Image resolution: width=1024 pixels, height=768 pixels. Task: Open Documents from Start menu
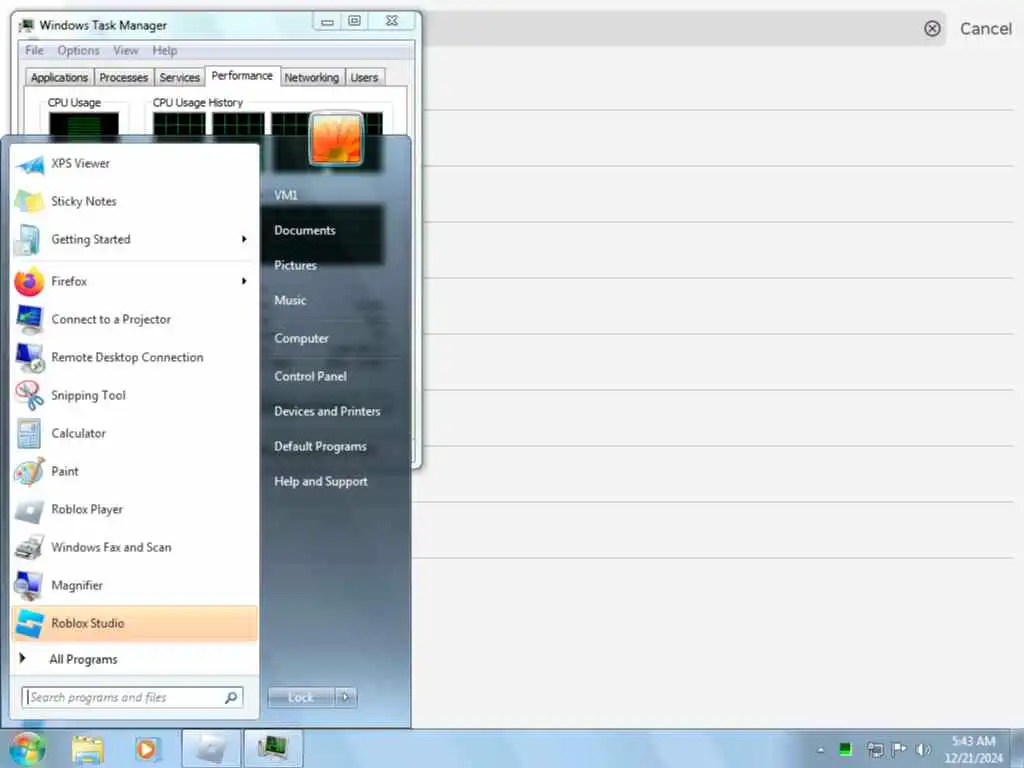[x=305, y=231]
